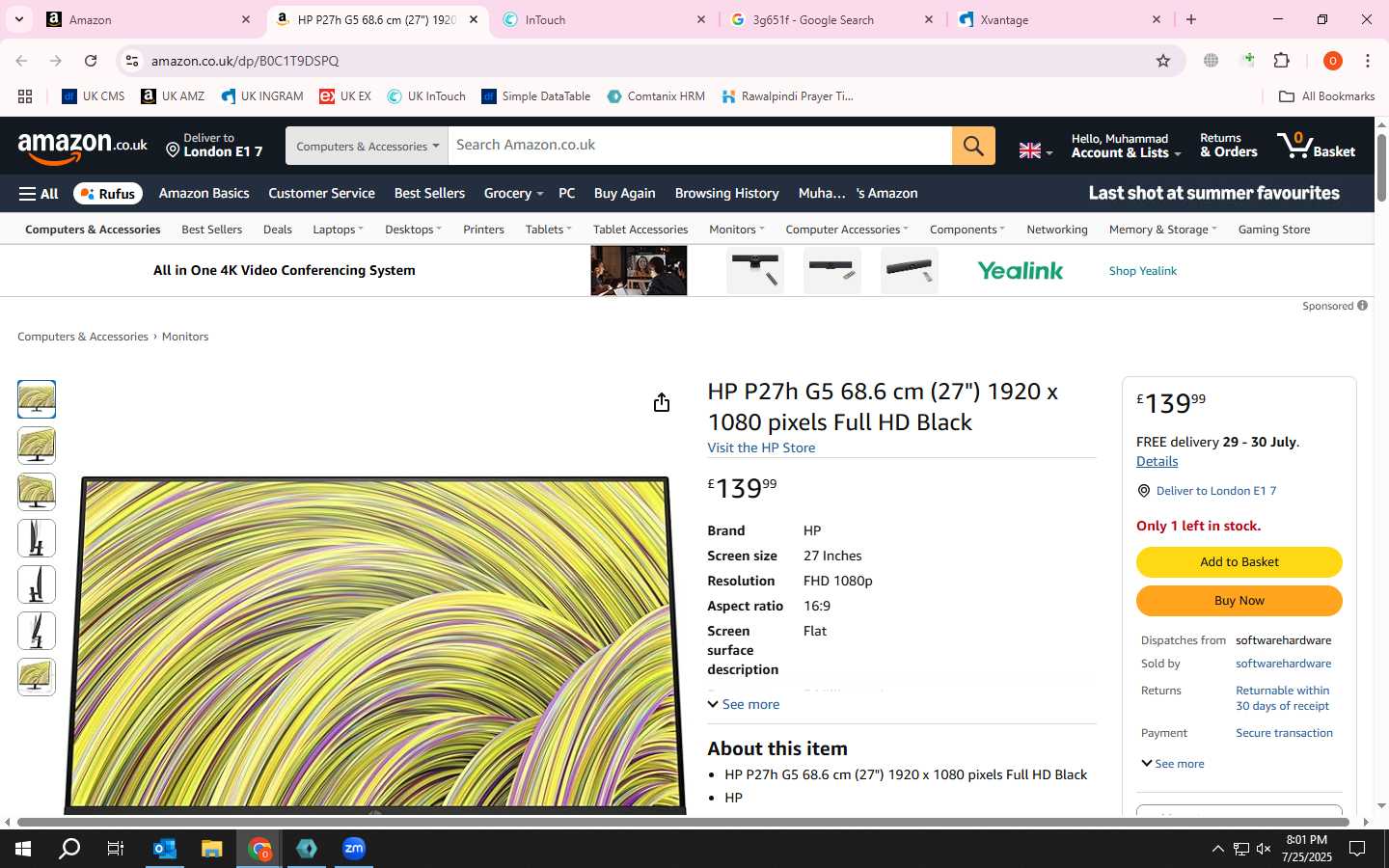Open Customer Service nav item
Screen dimensions: 1389x868
coord(321,194)
